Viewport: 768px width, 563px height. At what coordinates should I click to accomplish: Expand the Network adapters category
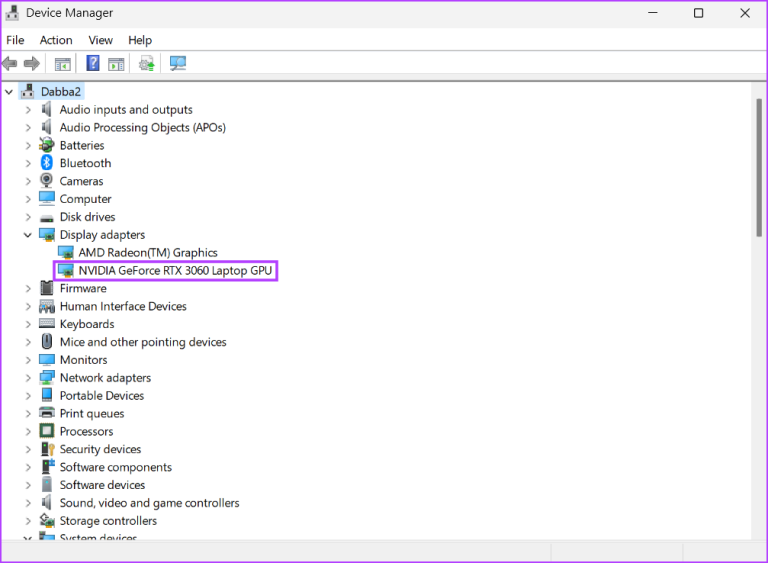point(28,378)
